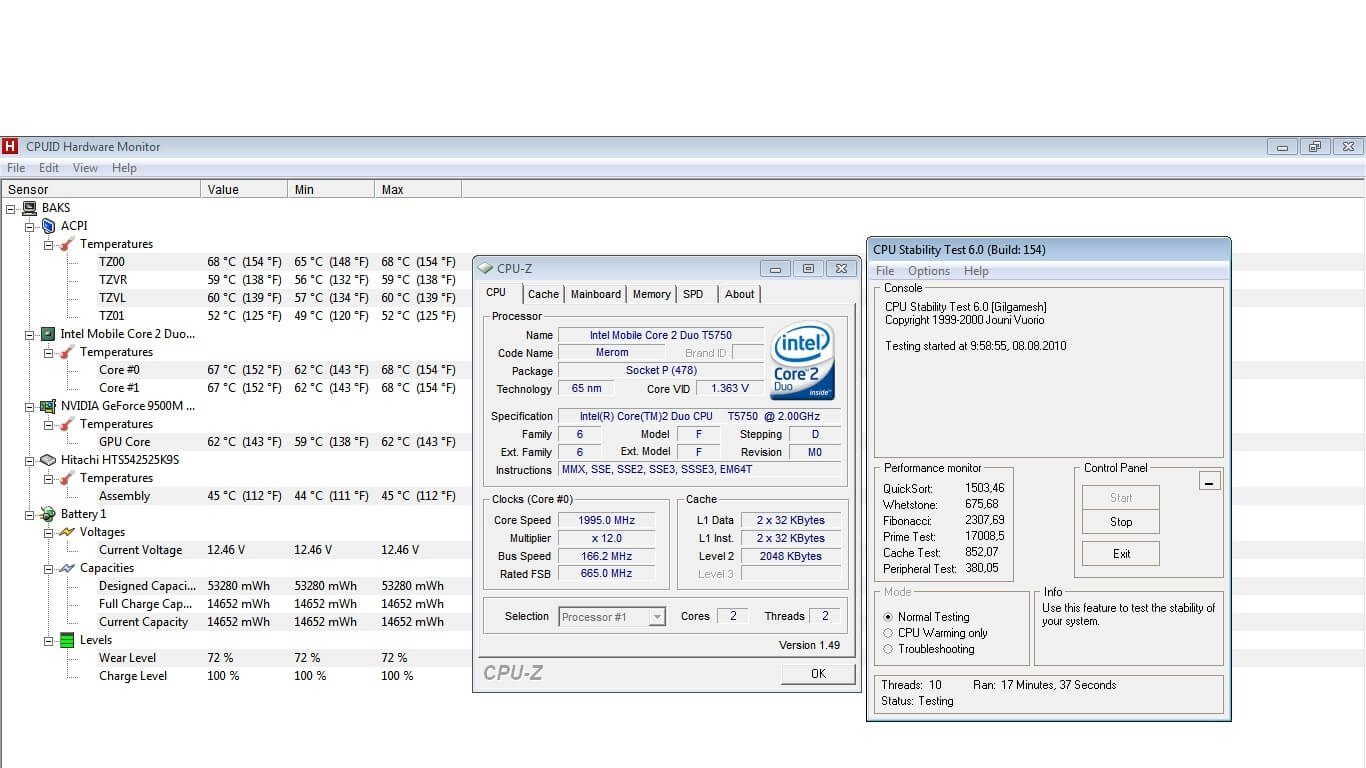Image resolution: width=1366 pixels, height=768 pixels.
Task: Select the Normal Testing radio button
Action: click(888, 617)
